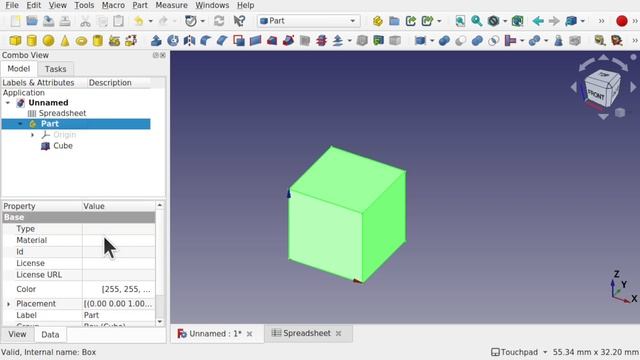Viewport: 640px width, 360px height.
Task: Expand the Placement property row
Action: [9, 304]
